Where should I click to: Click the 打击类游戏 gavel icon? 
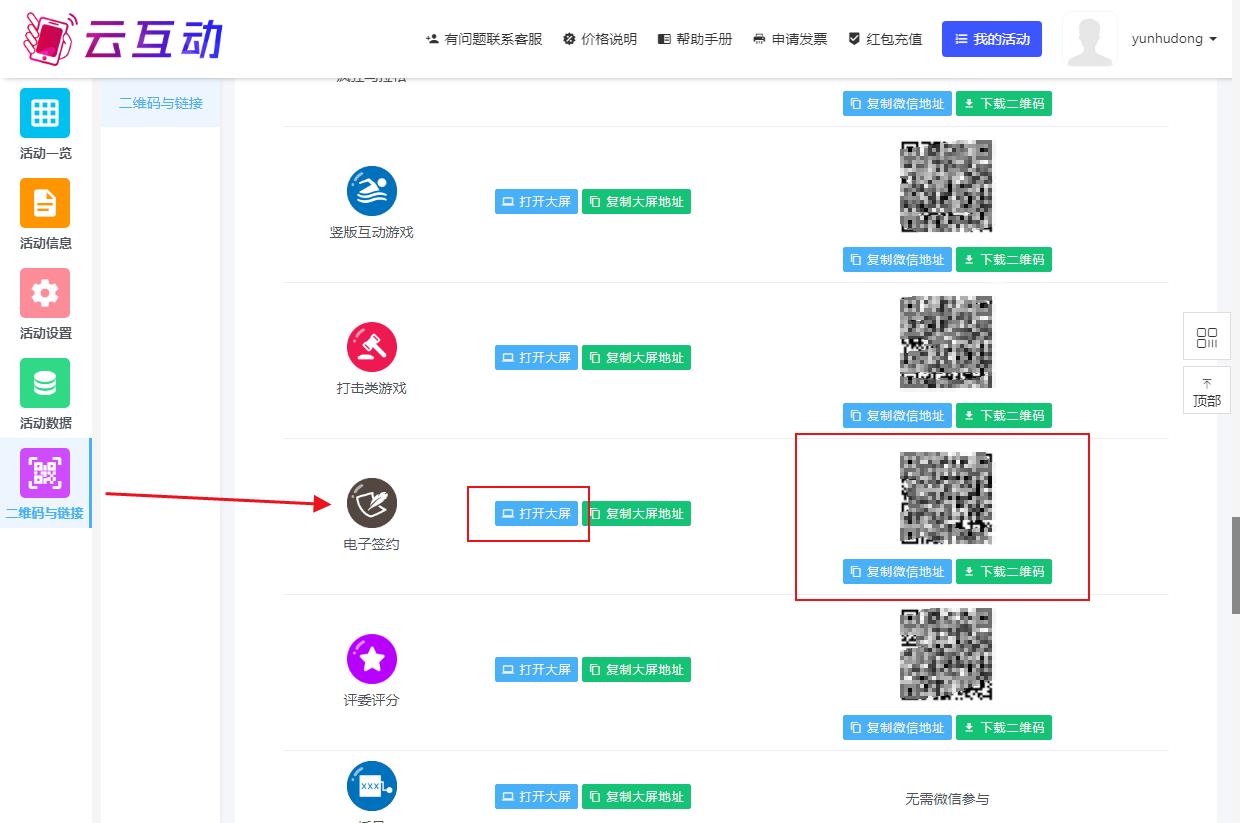(x=372, y=347)
